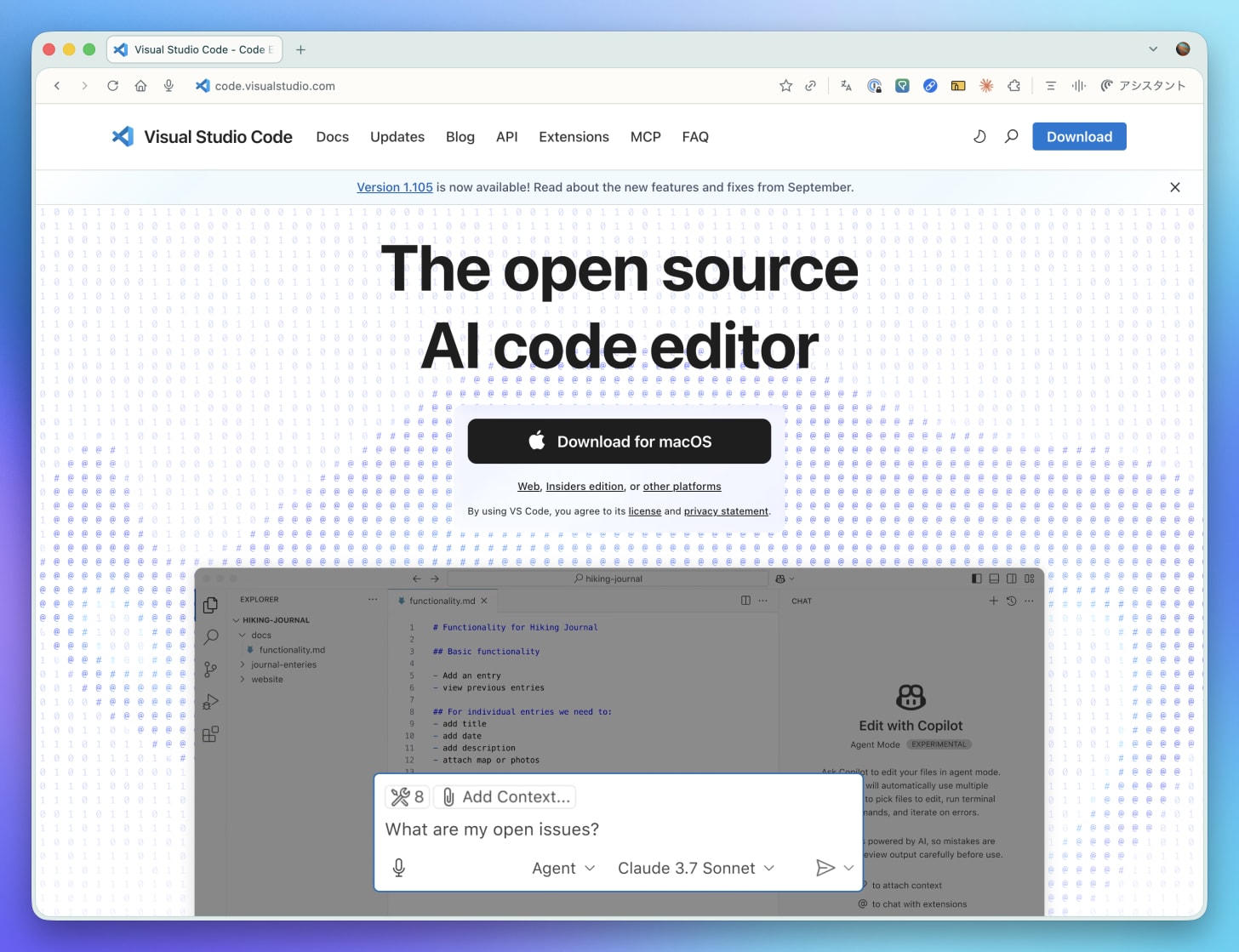The height and width of the screenshot is (952, 1239).
Task: Click browser microphone voice search icon
Action: (168, 86)
